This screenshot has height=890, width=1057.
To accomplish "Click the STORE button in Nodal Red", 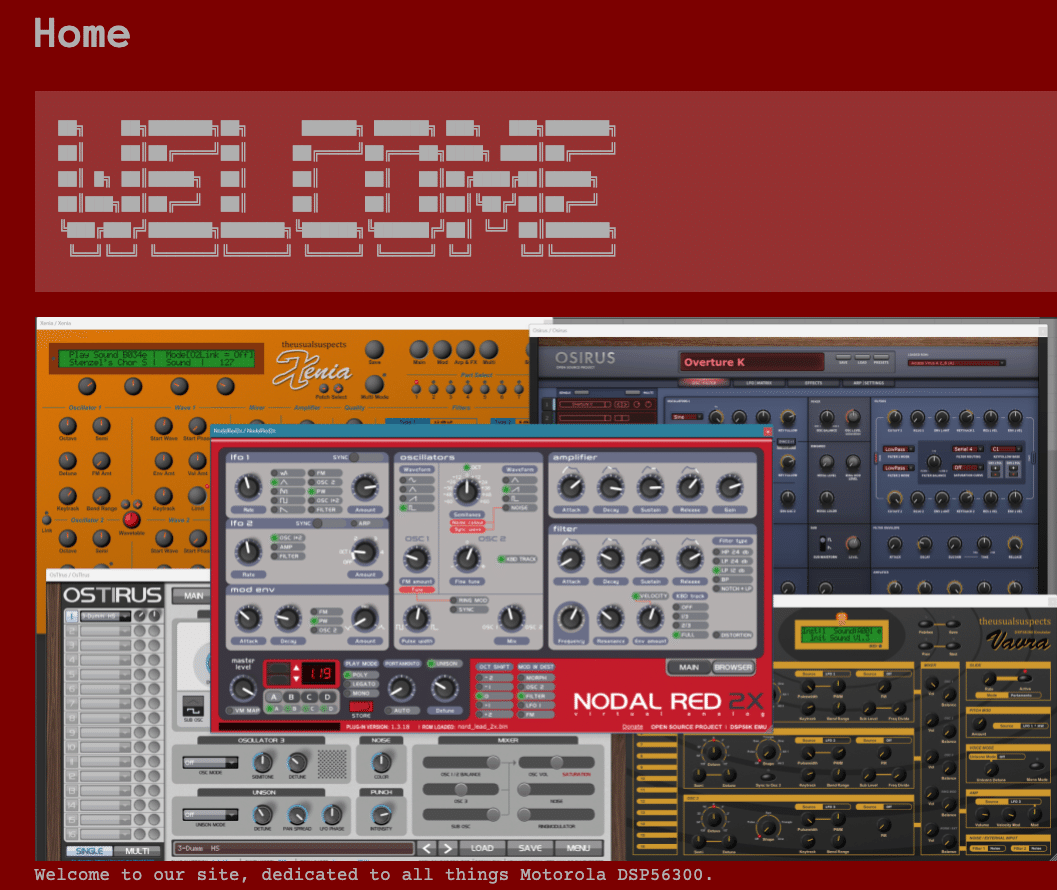I will point(361,707).
